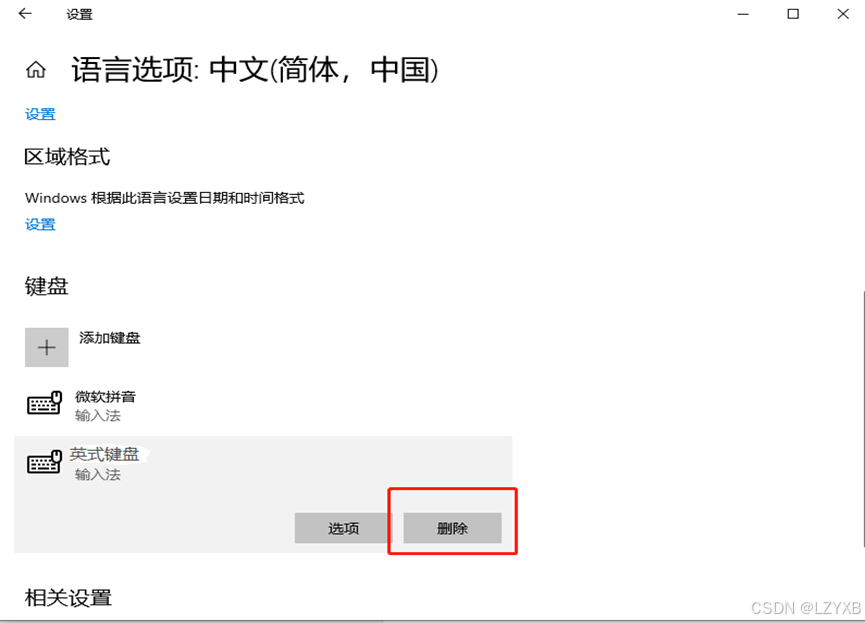Screen dimensions: 865x623
Task: Click the 相关设置 heading
Action: [x=68, y=598]
